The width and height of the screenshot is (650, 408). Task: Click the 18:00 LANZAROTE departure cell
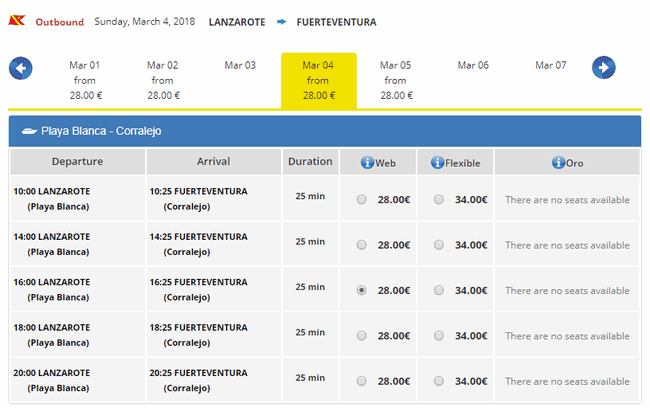pos(78,335)
